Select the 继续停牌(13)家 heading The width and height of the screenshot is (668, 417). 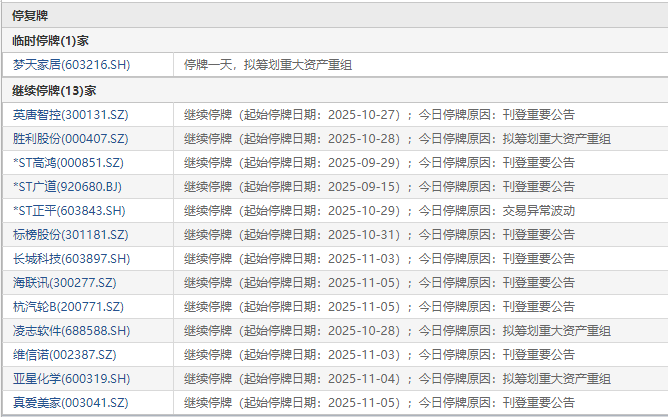[54, 91]
